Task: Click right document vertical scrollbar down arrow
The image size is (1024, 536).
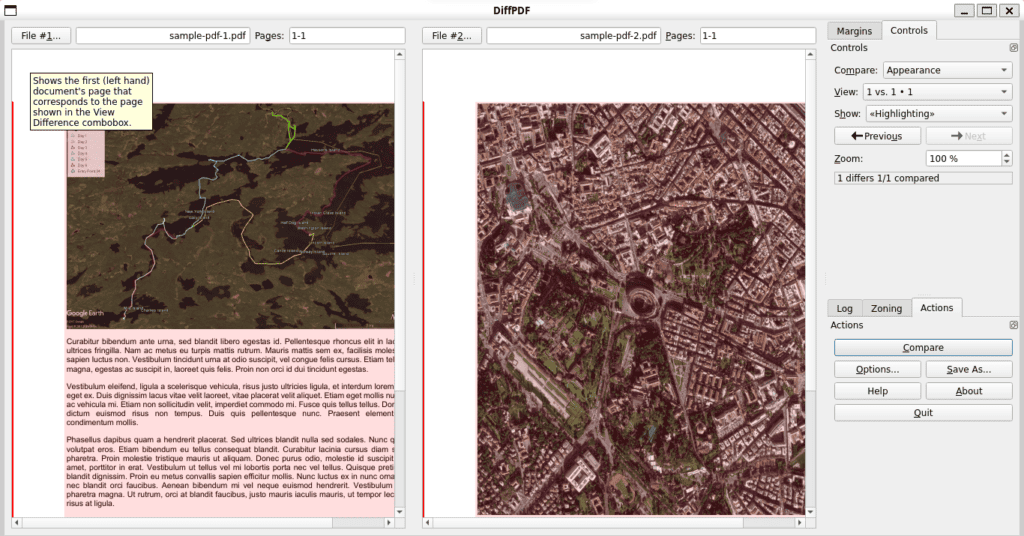Action: [810, 512]
